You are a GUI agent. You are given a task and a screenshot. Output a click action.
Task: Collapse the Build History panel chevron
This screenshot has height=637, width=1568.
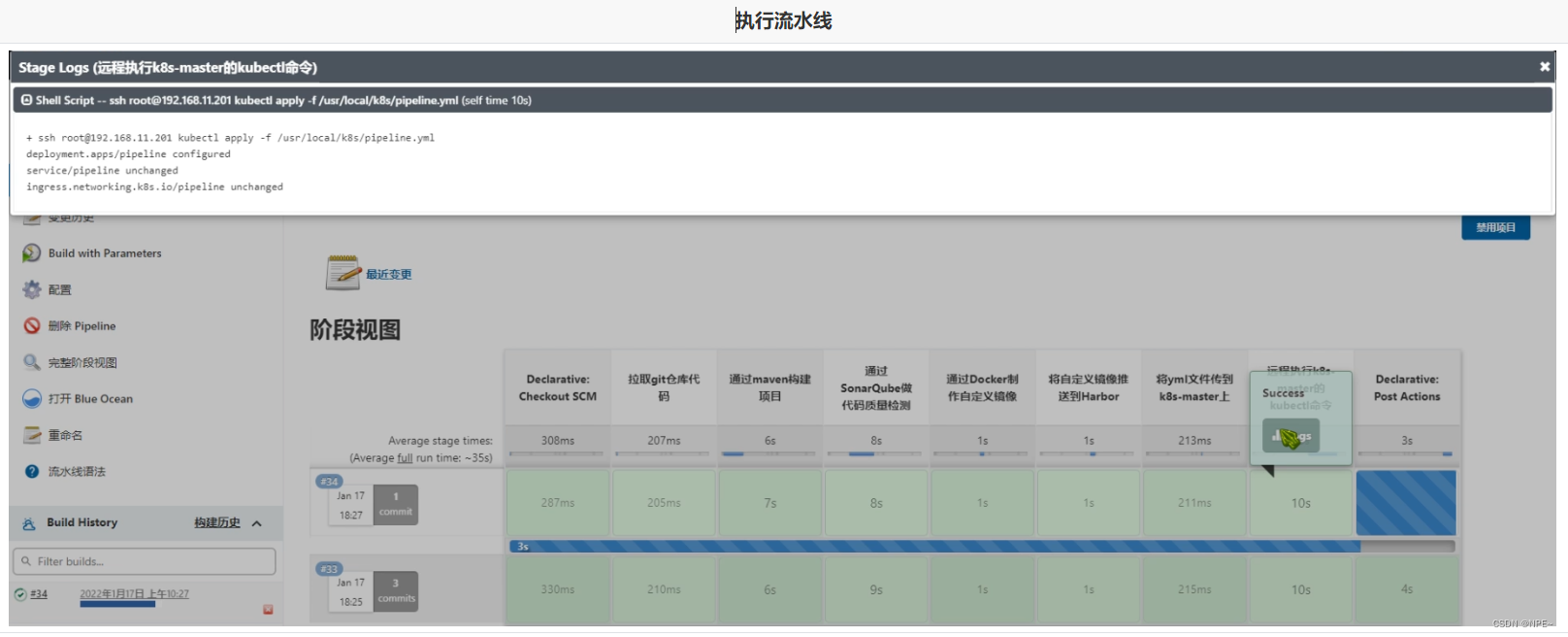(x=257, y=523)
